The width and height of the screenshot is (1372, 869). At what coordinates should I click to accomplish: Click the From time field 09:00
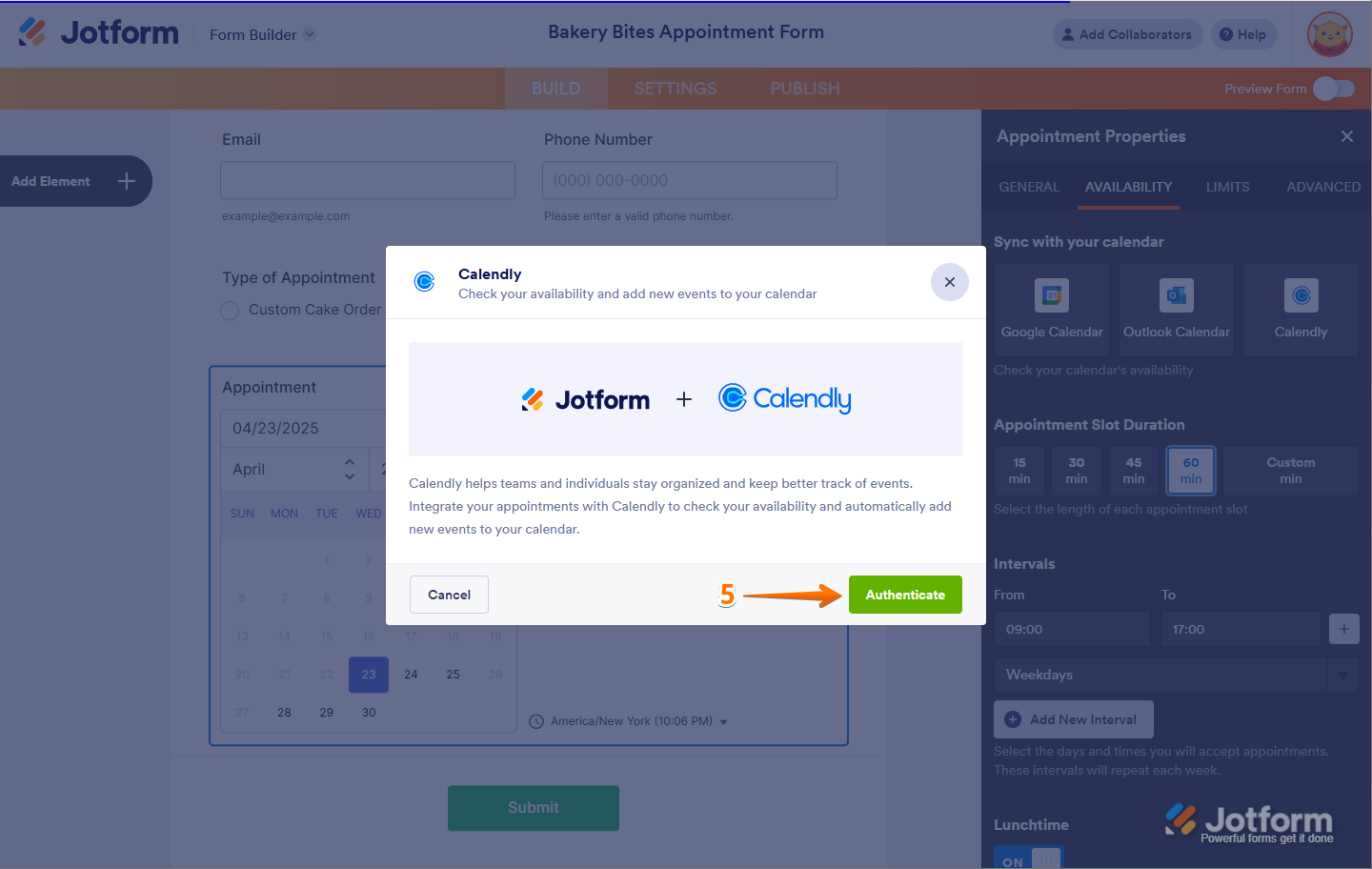(1072, 629)
